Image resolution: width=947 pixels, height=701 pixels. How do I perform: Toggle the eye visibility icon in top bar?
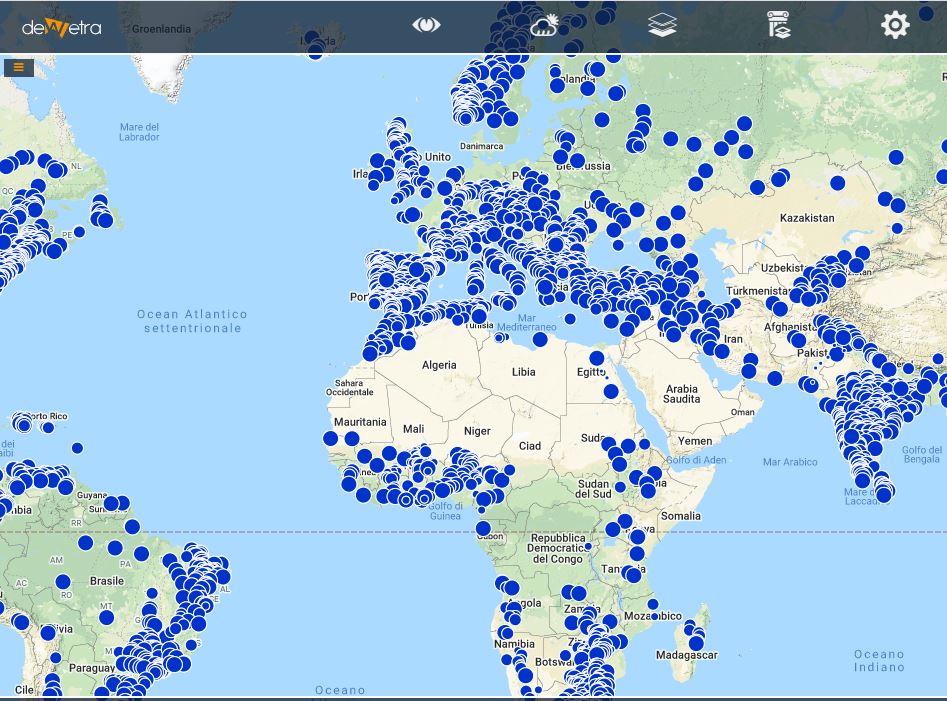click(x=426, y=25)
